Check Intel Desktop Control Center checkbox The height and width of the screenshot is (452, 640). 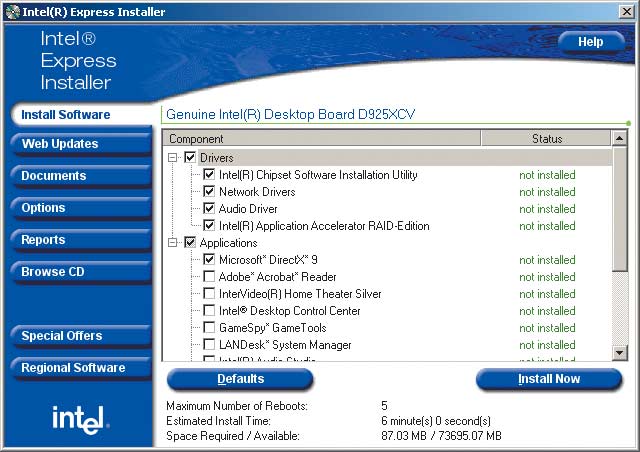209,311
